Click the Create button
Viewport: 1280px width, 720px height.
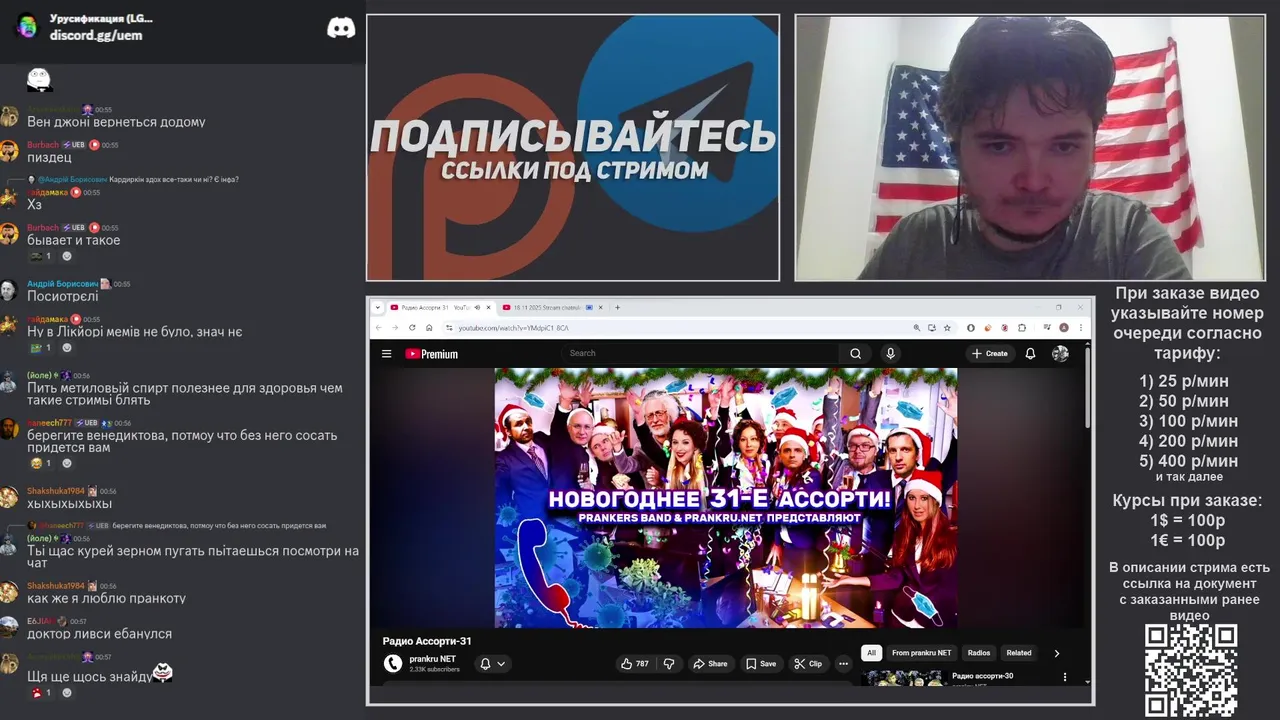(x=990, y=353)
